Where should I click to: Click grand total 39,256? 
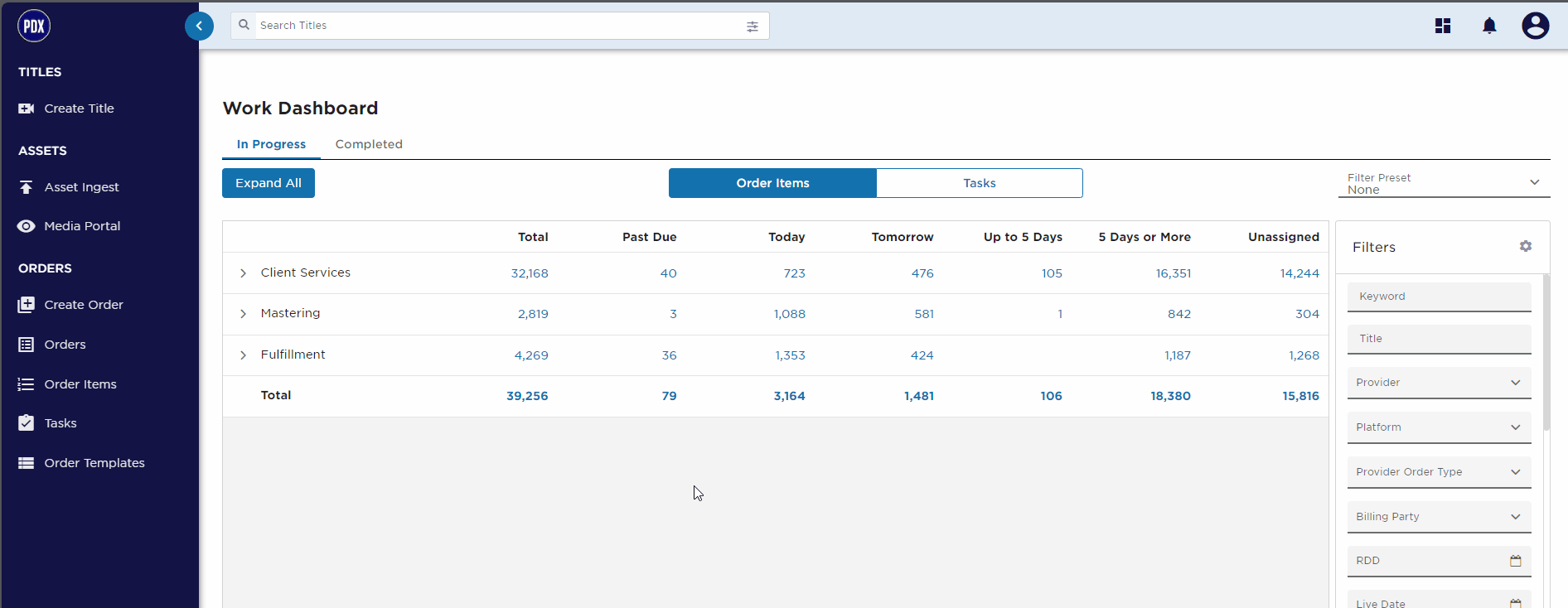tap(527, 396)
